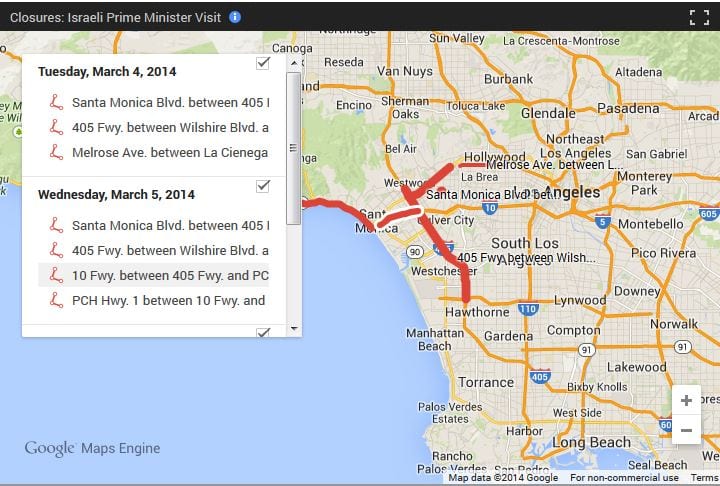Screen dimensions: 720x486
Task: Click the Route 90 shield near Westchester
Action: click(x=415, y=252)
